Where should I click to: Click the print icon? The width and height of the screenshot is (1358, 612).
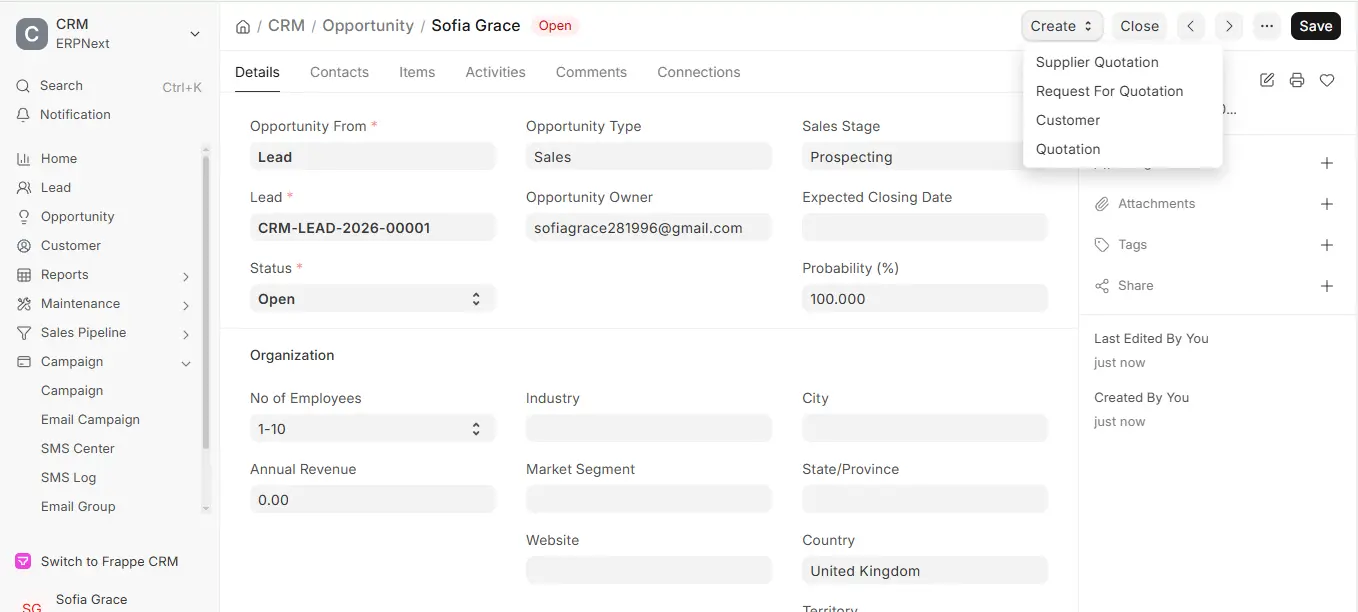point(1297,80)
